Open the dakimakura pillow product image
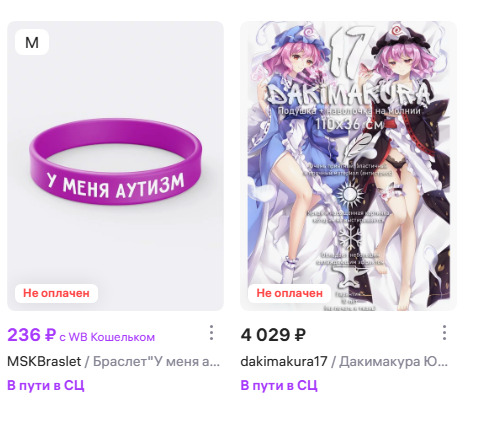Viewport: 484px width, 430px height. click(x=349, y=166)
